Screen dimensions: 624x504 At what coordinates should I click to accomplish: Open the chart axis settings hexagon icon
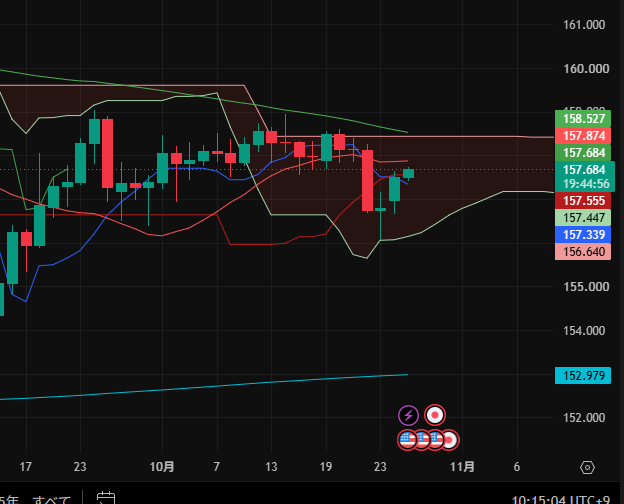pos(587,467)
